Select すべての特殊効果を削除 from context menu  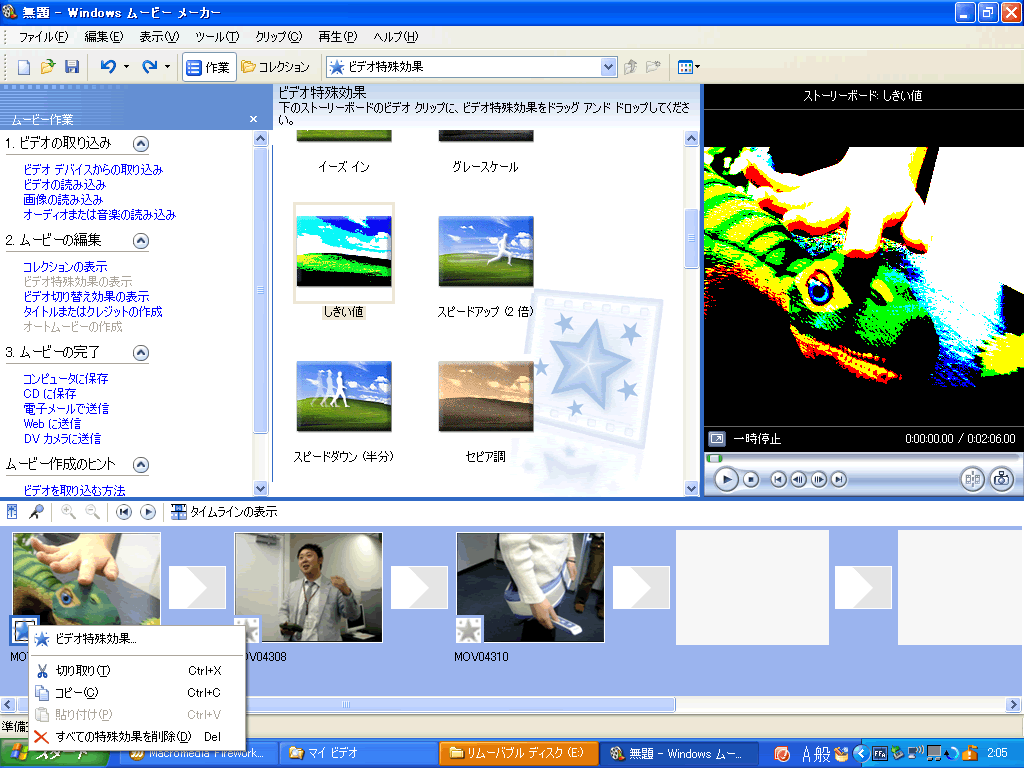[x=123, y=737]
